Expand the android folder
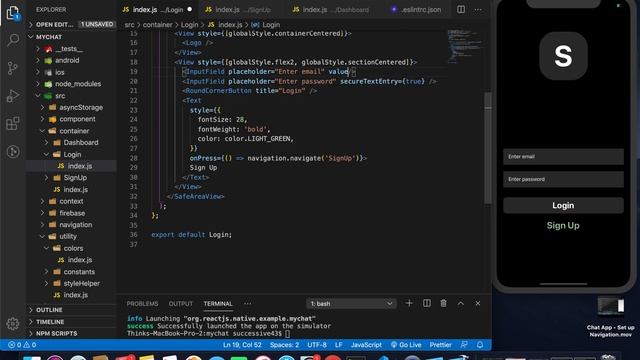 [71, 60]
